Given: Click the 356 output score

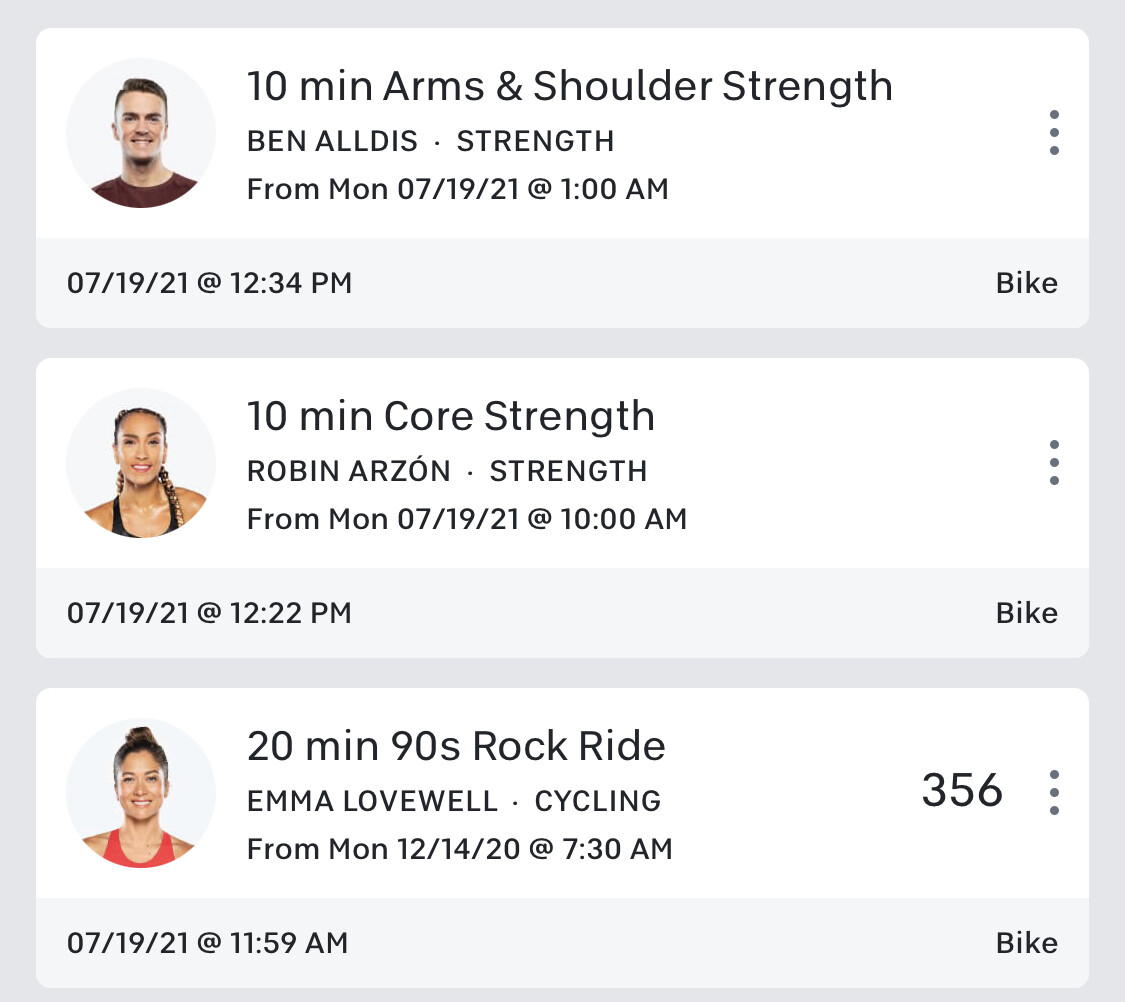Looking at the screenshot, I should pyautogui.click(x=961, y=791).
